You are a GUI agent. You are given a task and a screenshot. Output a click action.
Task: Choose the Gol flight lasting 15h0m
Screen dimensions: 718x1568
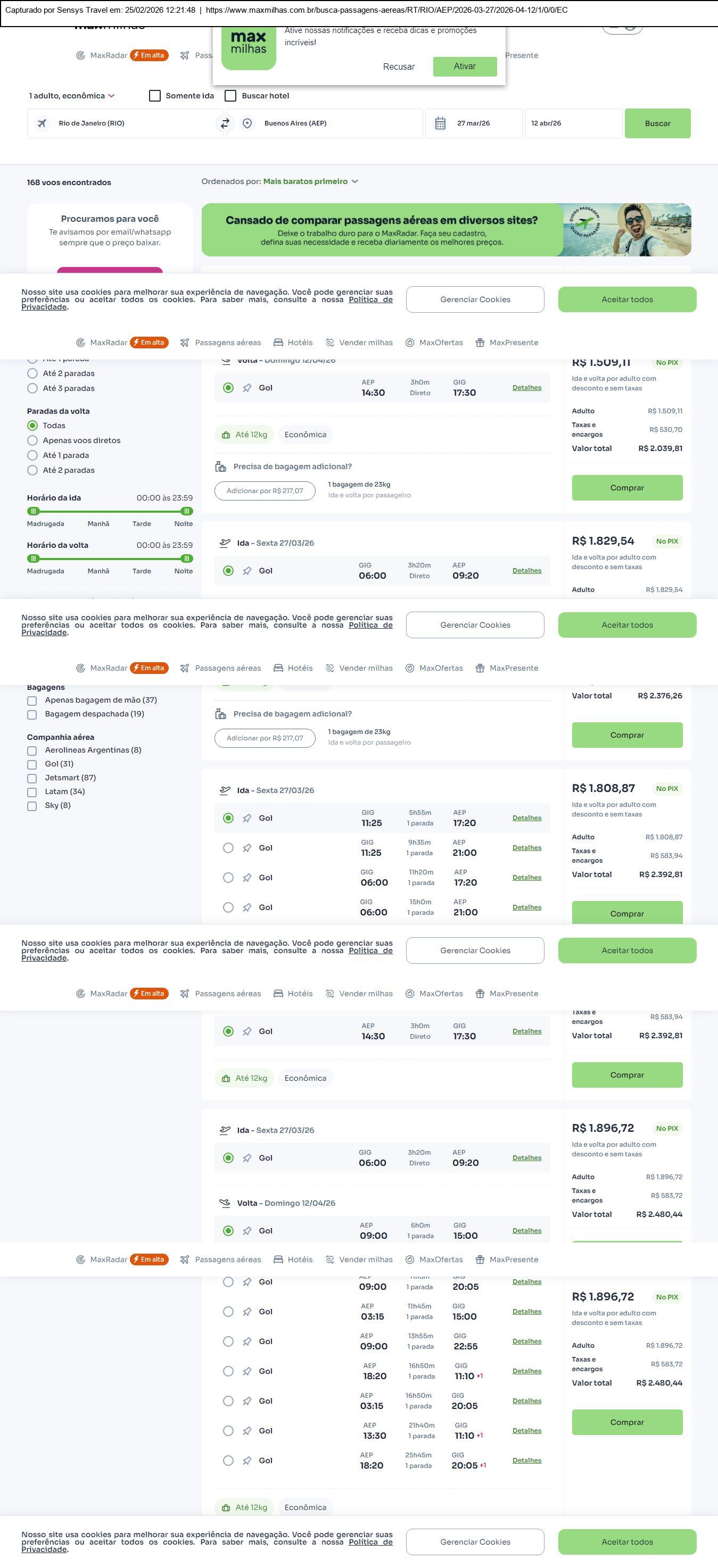[228, 907]
